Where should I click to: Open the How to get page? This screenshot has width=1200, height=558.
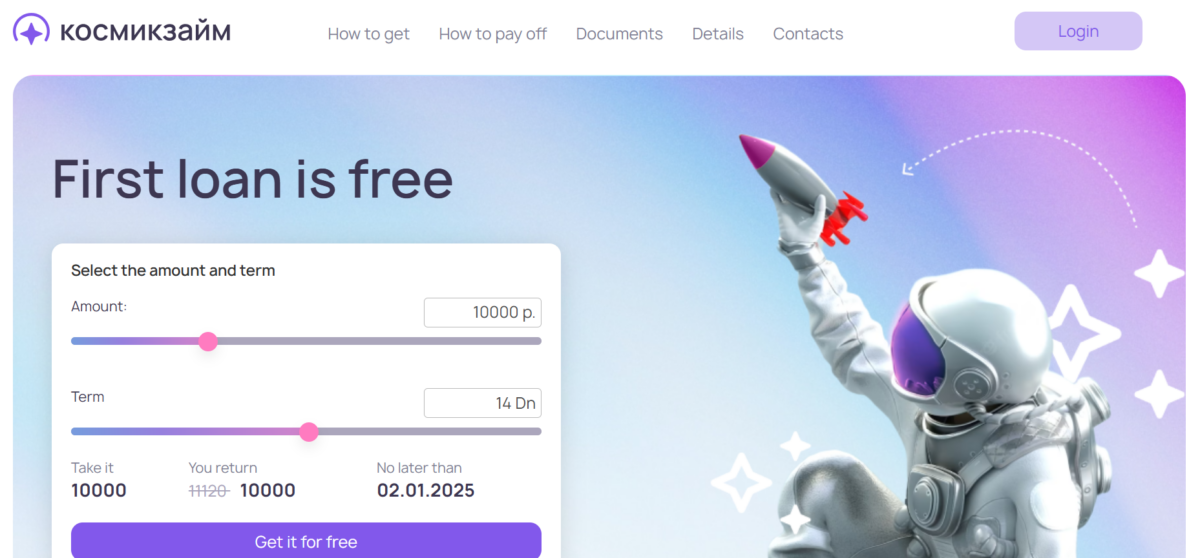coord(369,34)
